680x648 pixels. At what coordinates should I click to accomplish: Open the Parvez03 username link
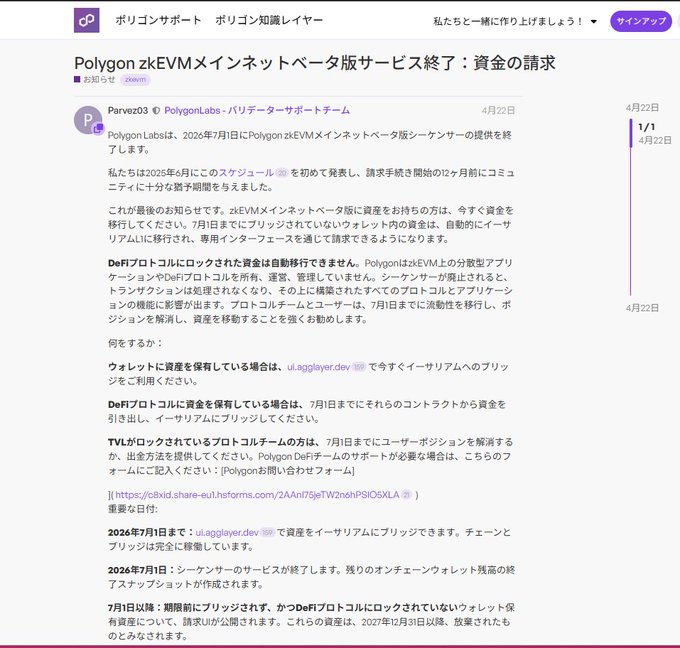(x=128, y=111)
